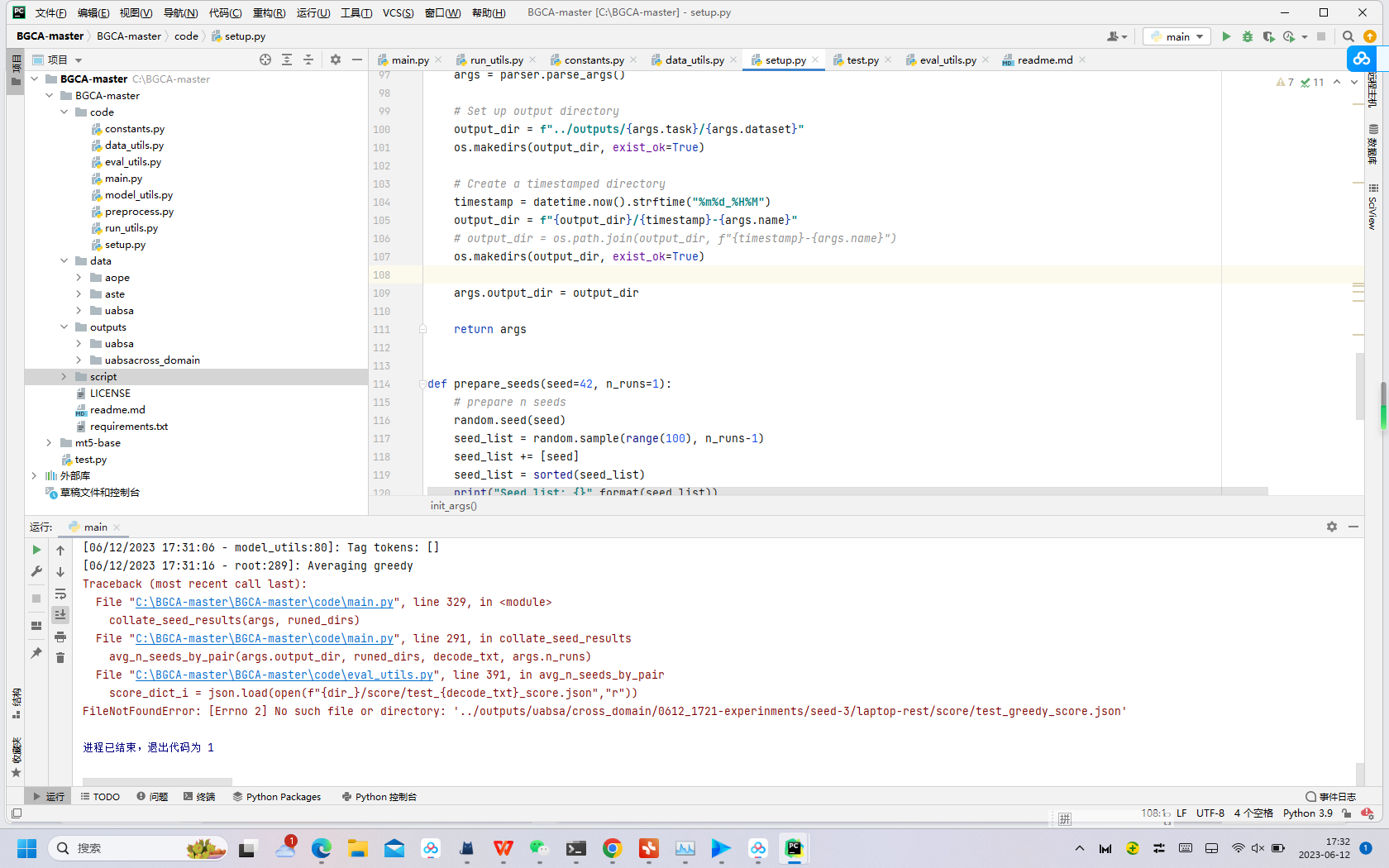The image size is (1389, 868).
Task: Expand the script folder in project tree
Action: point(64,376)
